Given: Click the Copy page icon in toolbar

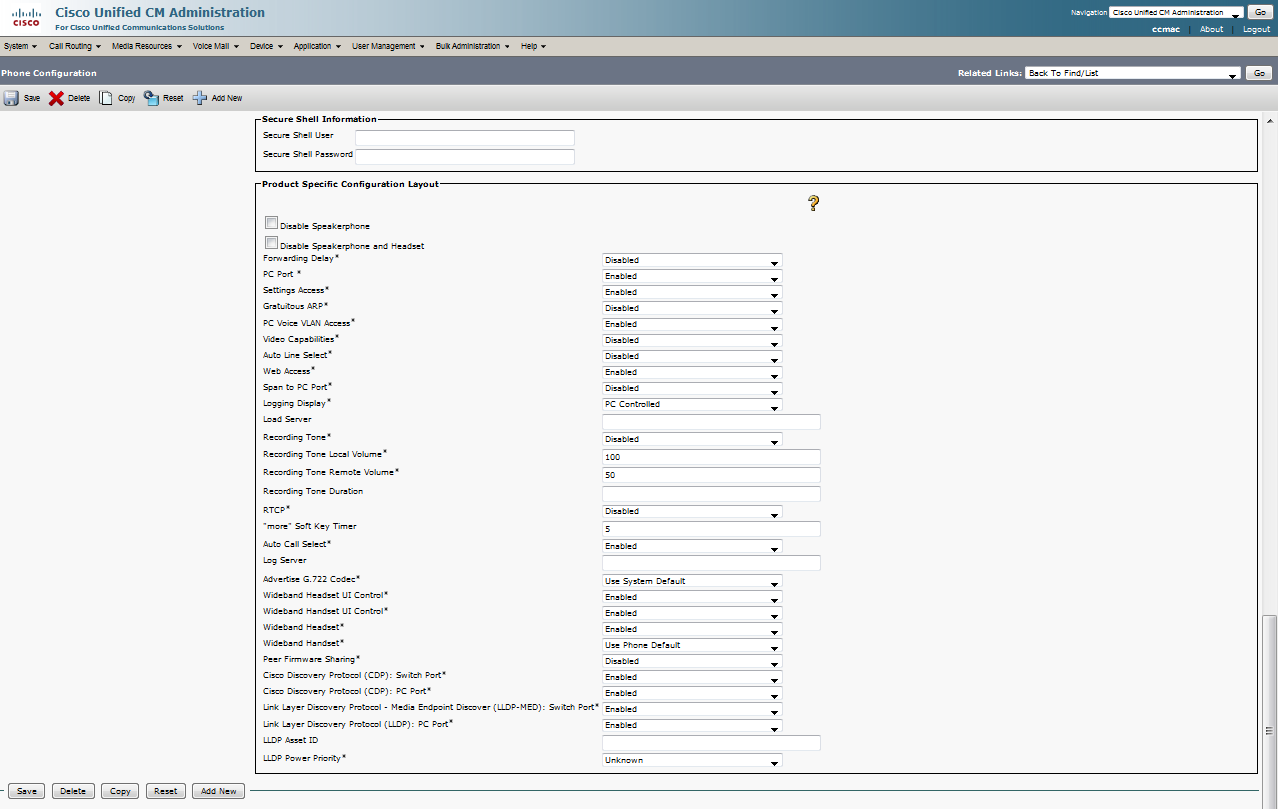Looking at the screenshot, I should pyautogui.click(x=106, y=98).
